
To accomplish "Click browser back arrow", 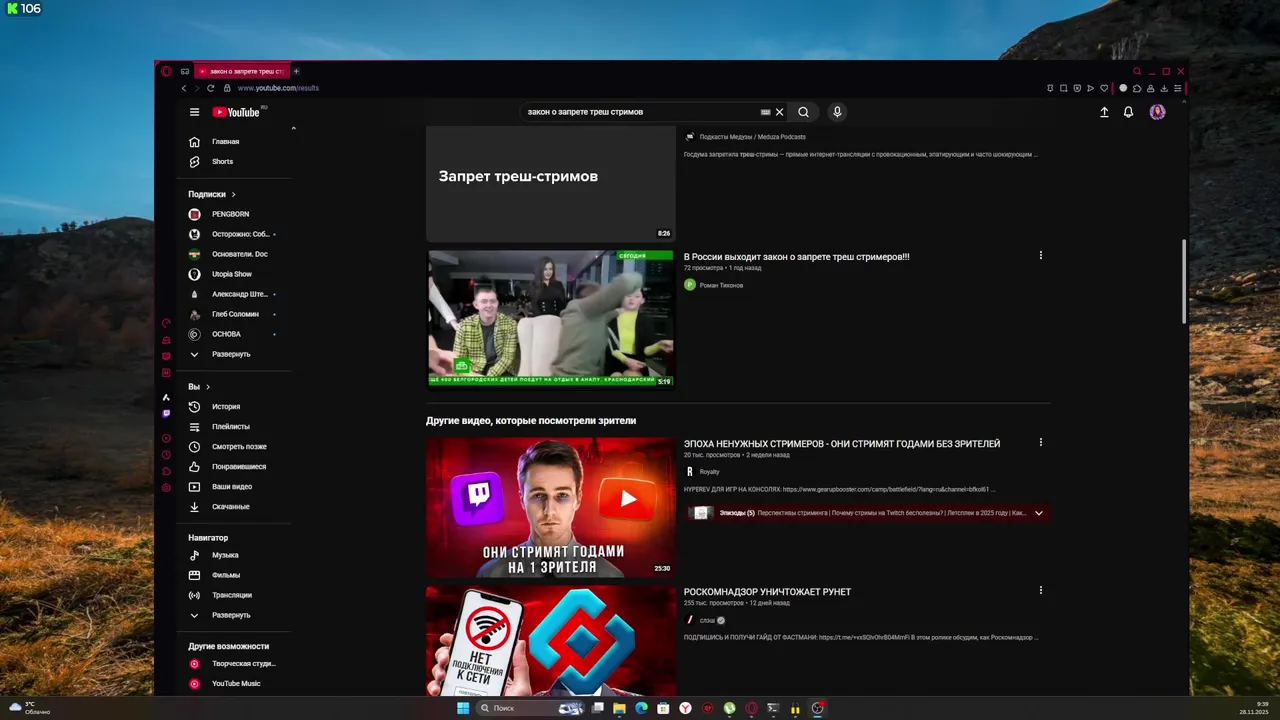I will pyautogui.click(x=184, y=88).
